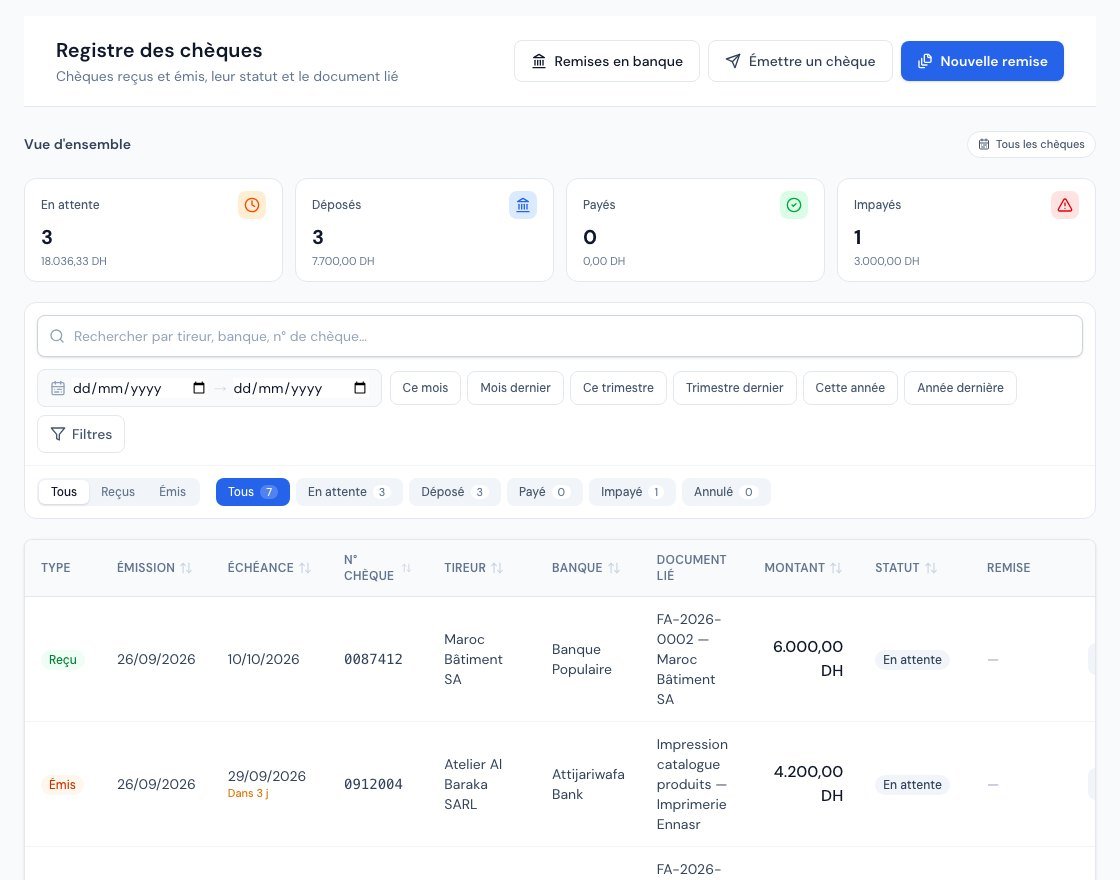The image size is (1120, 880).
Task: Apply the Ce mois date preset
Action: click(x=425, y=388)
